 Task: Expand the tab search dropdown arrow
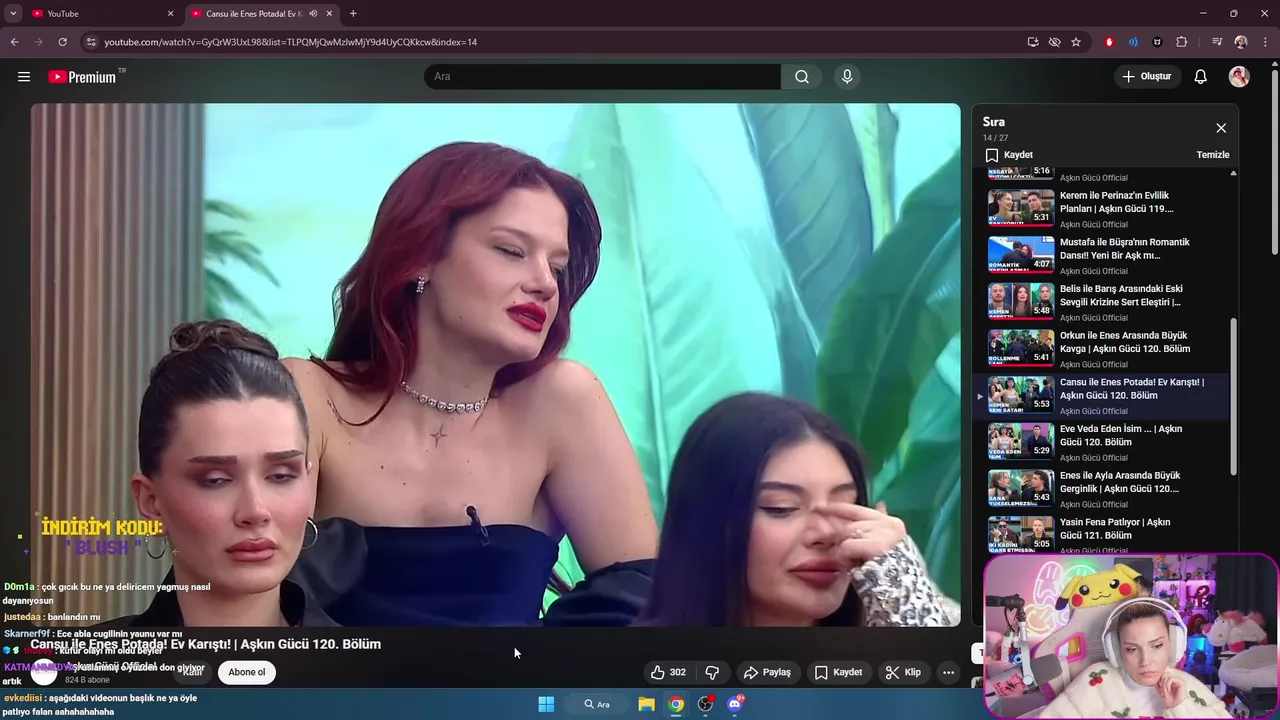tap(13, 14)
